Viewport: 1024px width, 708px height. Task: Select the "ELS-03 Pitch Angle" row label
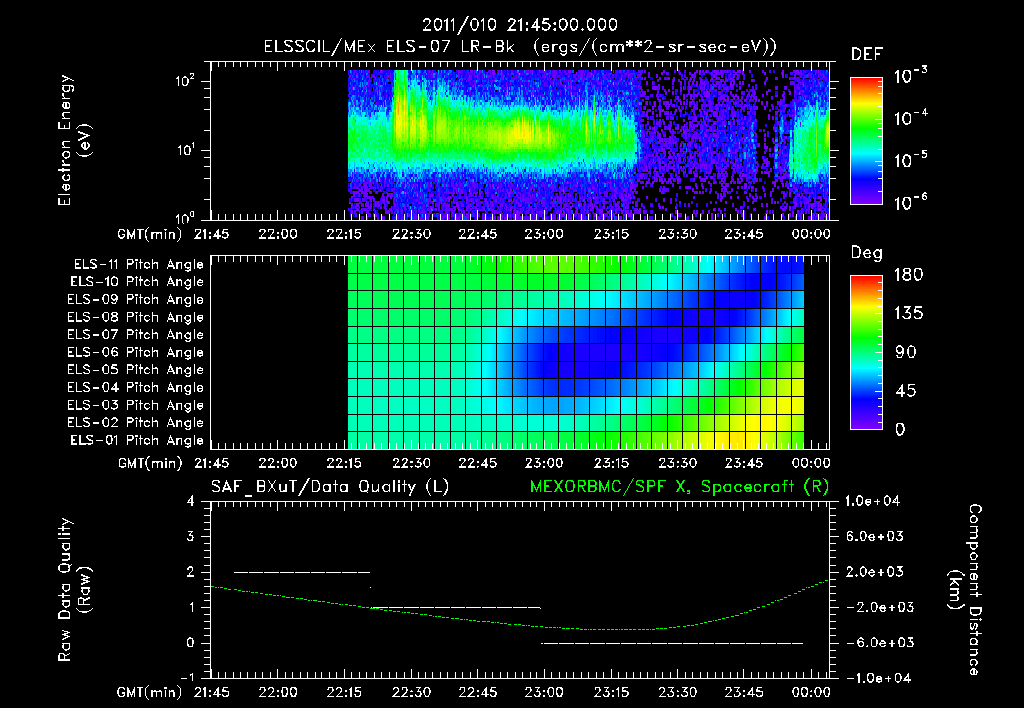pyautogui.click(x=136, y=406)
